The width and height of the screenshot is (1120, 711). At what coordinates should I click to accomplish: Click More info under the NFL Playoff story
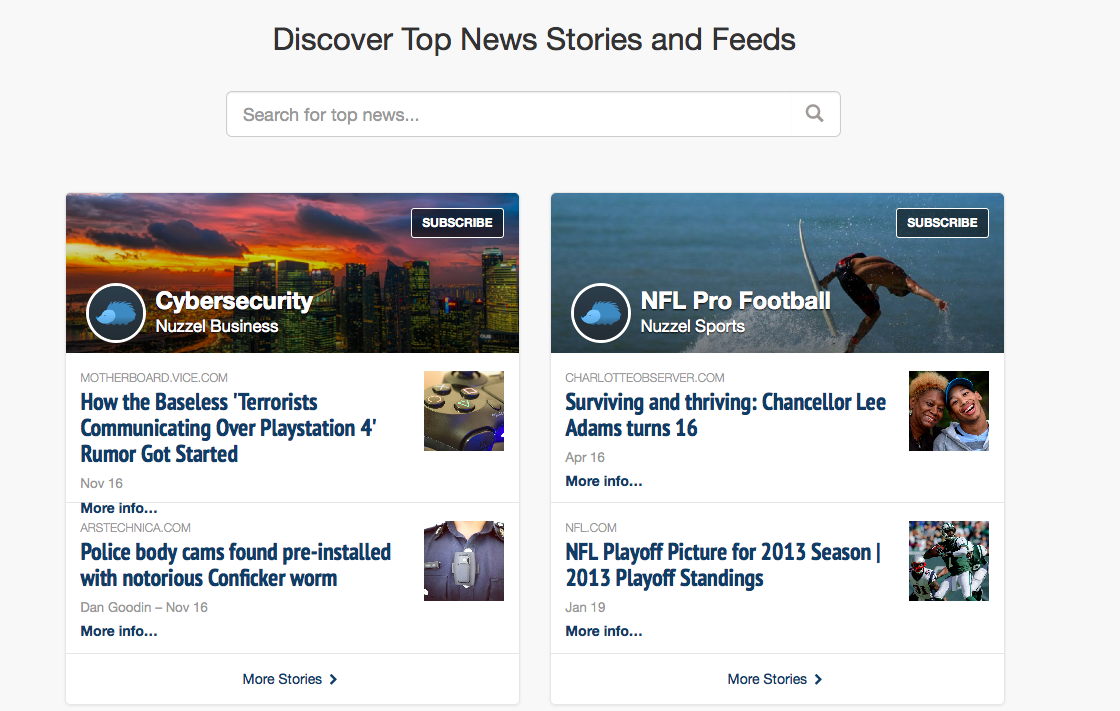click(603, 630)
